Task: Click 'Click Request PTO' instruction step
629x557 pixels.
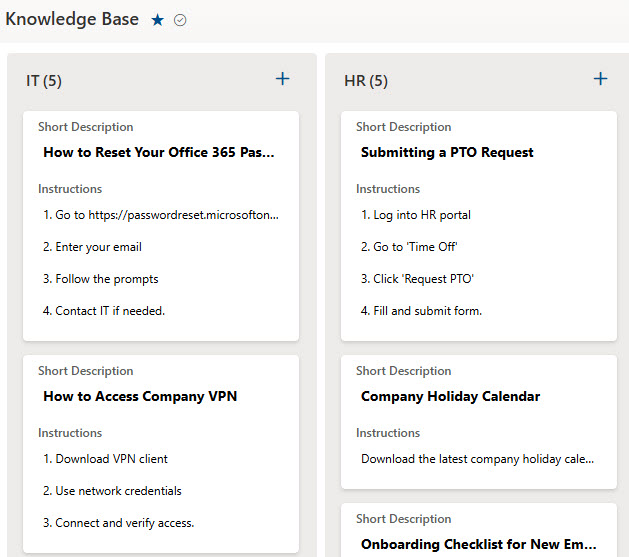Action: coord(417,279)
